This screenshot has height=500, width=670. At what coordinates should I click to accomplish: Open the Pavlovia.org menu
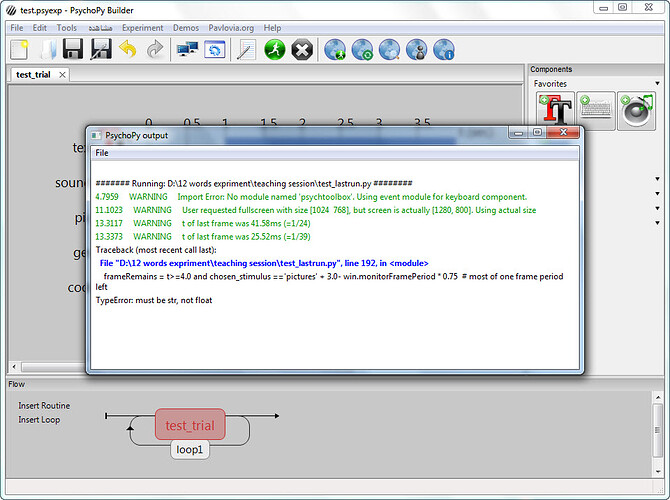231,28
